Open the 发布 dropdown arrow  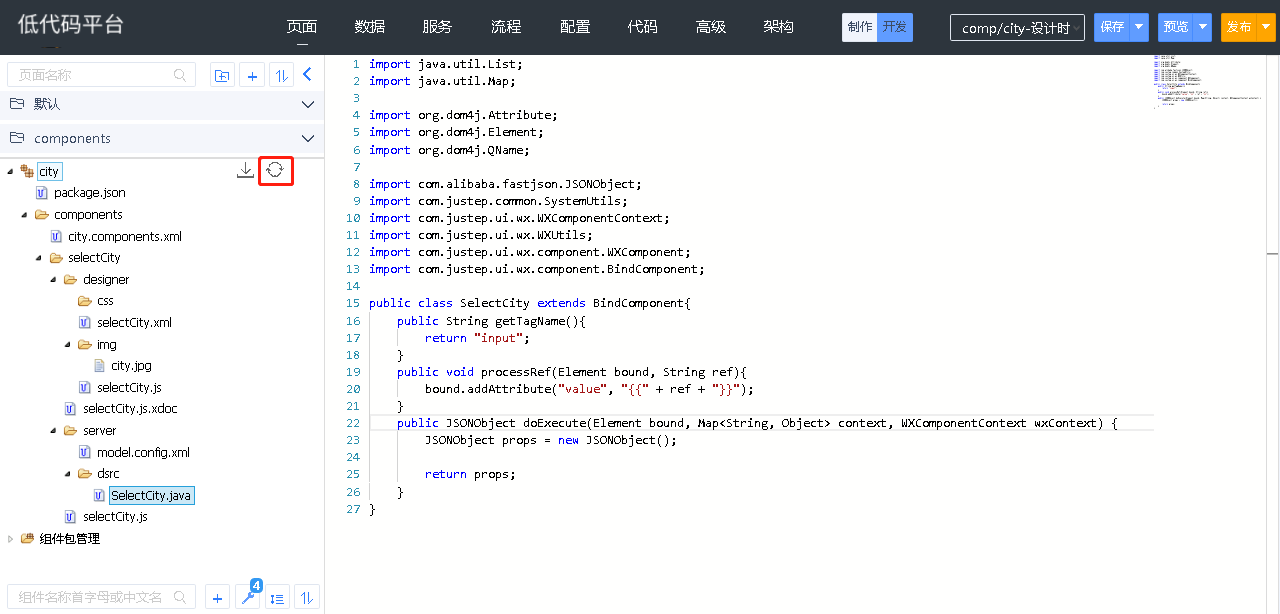(1266, 27)
